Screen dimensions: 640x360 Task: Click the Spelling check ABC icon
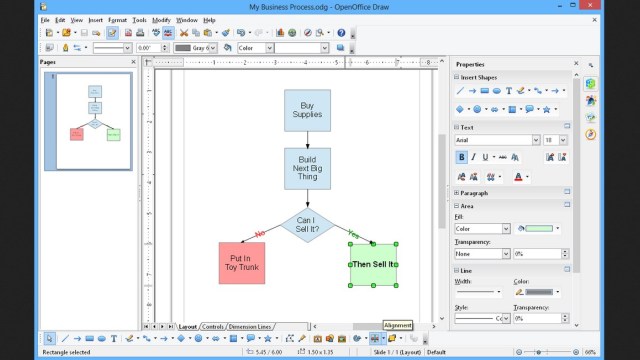click(156, 33)
